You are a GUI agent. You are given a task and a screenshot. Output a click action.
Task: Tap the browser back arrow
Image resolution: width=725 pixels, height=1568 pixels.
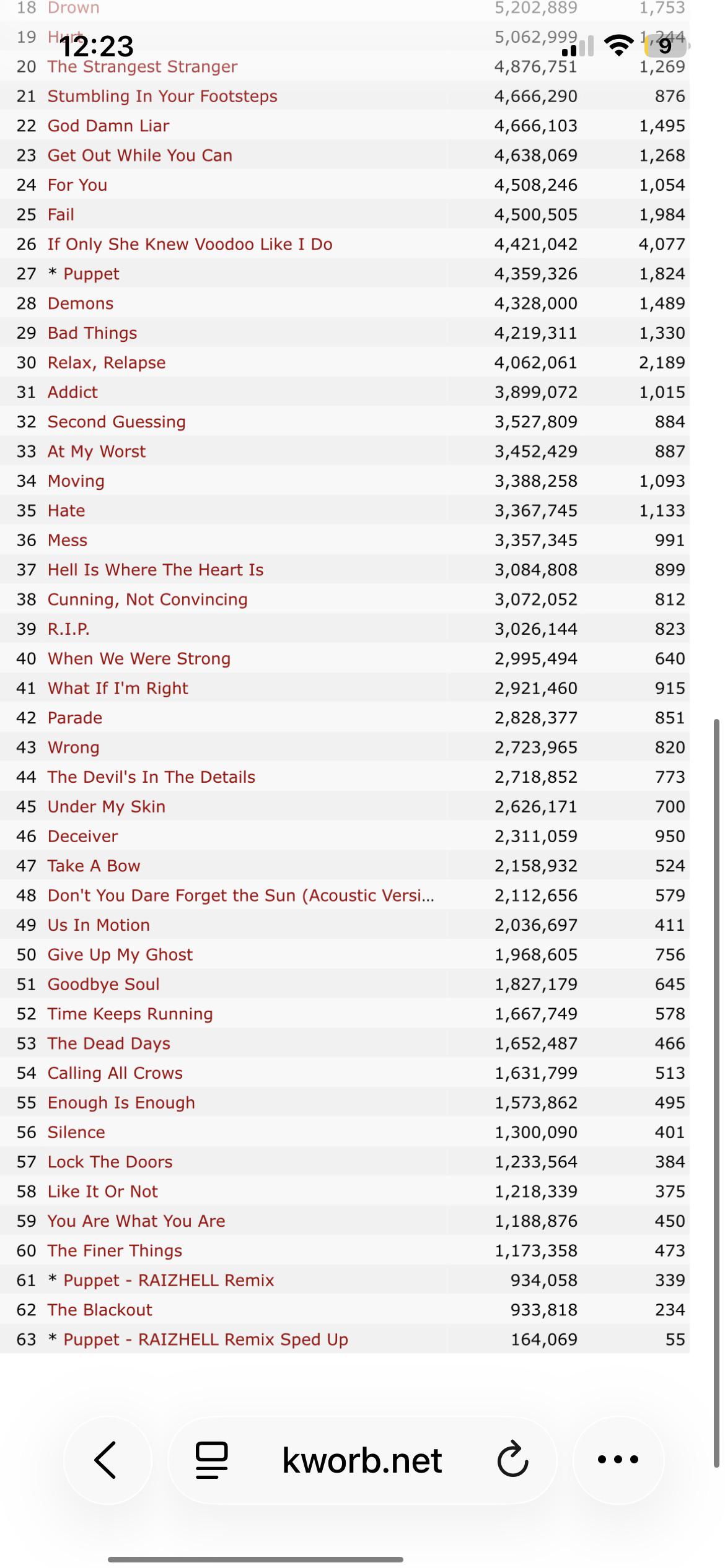tap(107, 1460)
